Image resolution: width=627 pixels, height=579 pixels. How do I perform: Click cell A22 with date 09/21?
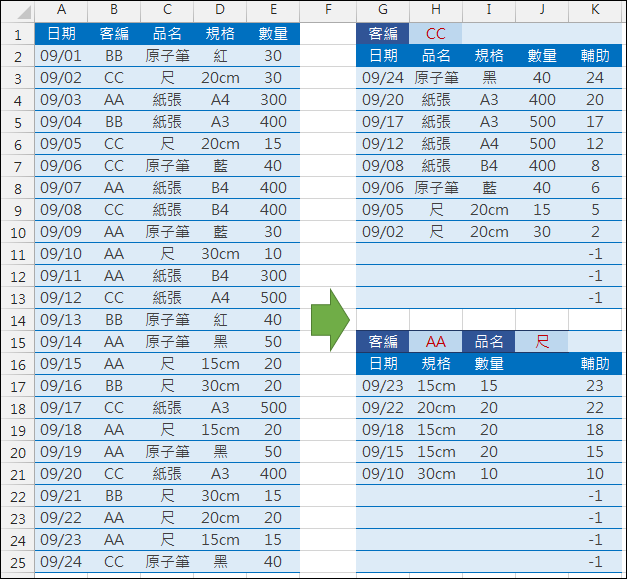click(x=61, y=495)
